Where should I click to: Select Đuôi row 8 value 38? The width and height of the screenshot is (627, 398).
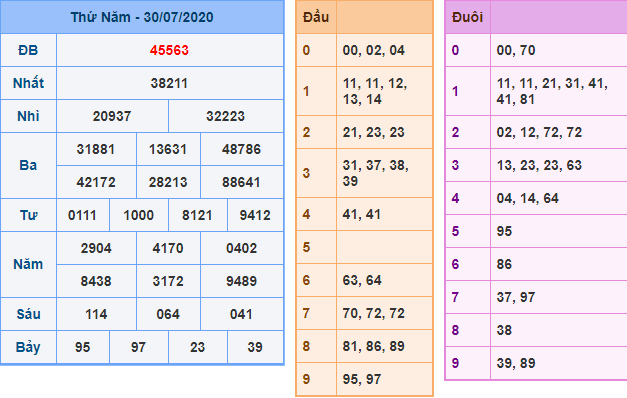(x=504, y=330)
